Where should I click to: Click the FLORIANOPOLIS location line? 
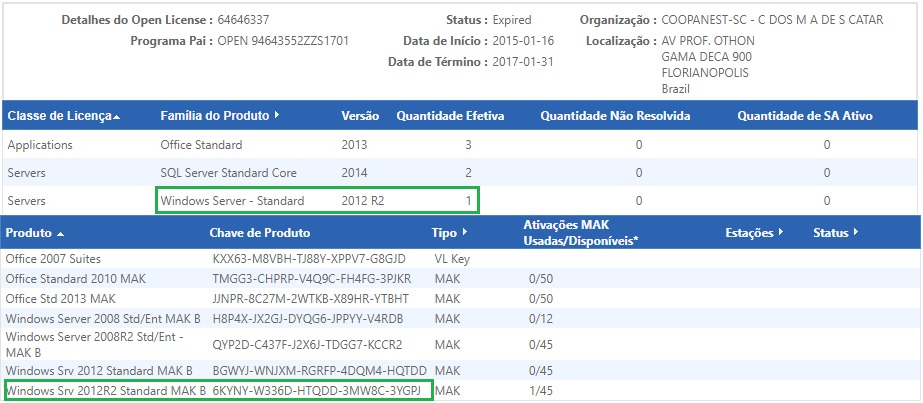point(705,73)
